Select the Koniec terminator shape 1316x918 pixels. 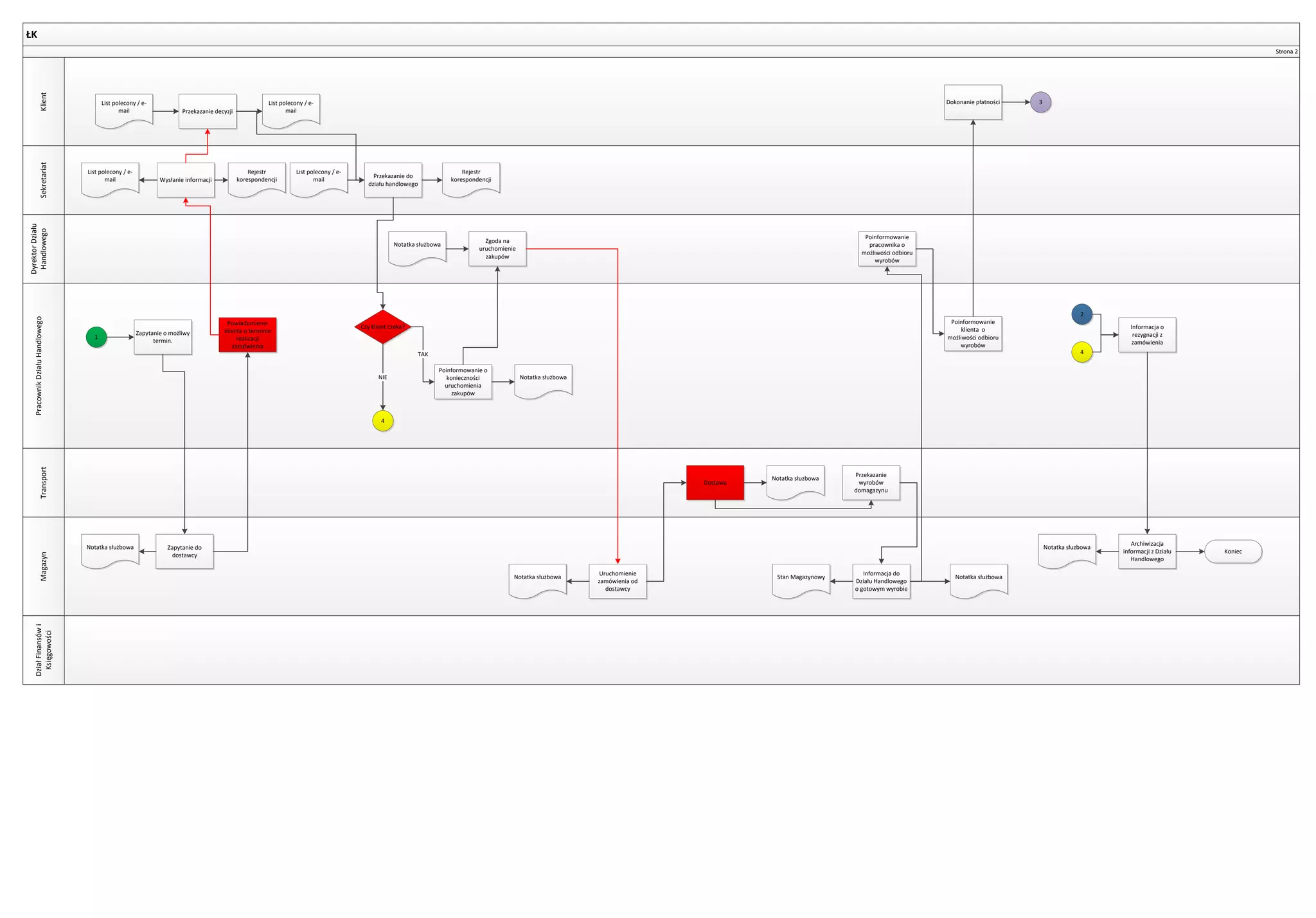point(1232,552)
